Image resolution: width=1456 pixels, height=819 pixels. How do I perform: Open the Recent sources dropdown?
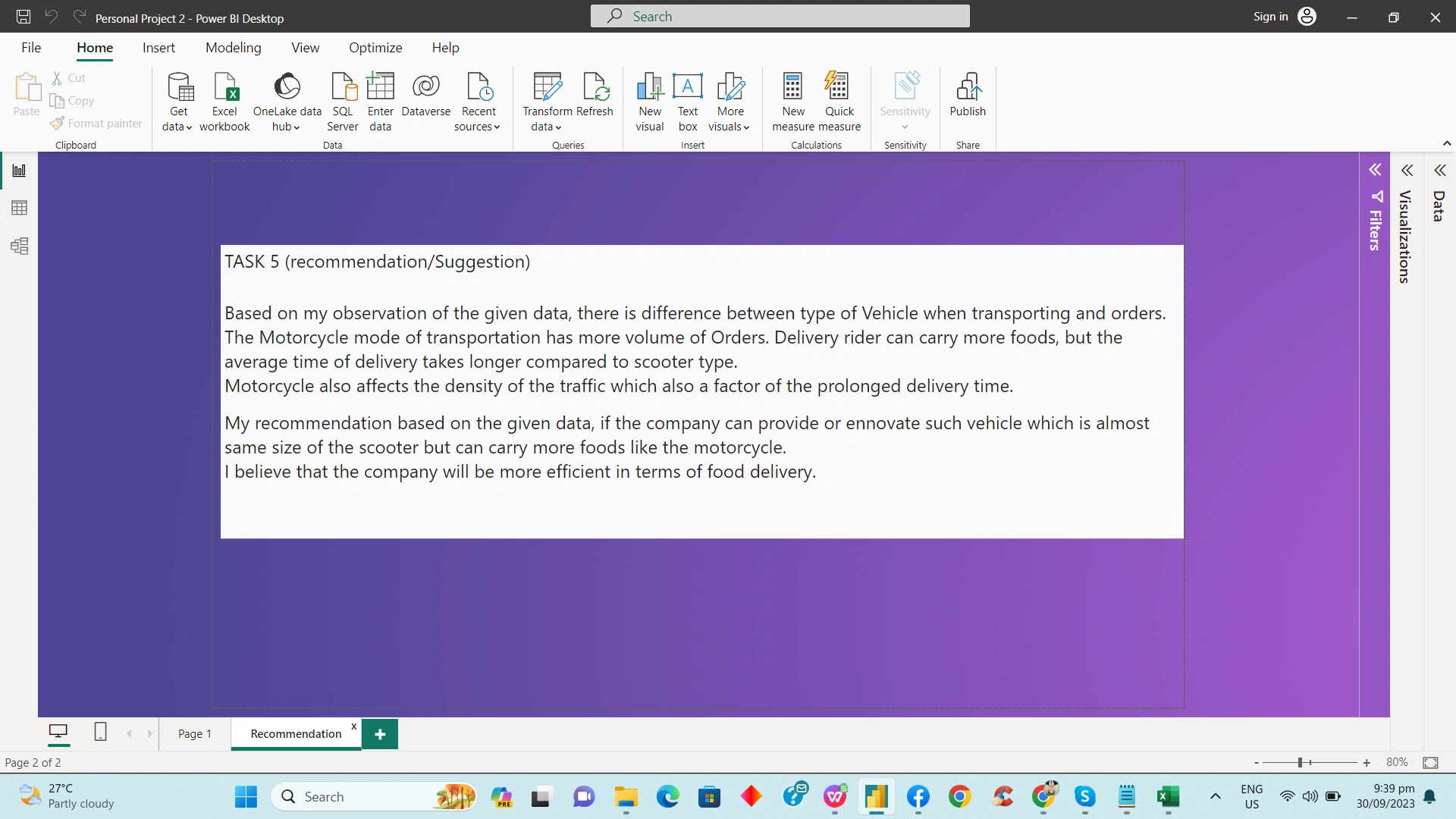[x=478, y=127]
